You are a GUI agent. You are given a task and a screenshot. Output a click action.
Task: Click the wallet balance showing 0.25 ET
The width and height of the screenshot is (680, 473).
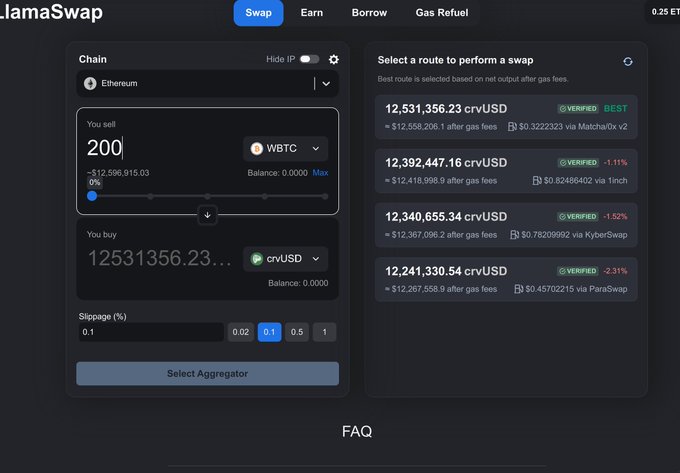tap(666, 12)
